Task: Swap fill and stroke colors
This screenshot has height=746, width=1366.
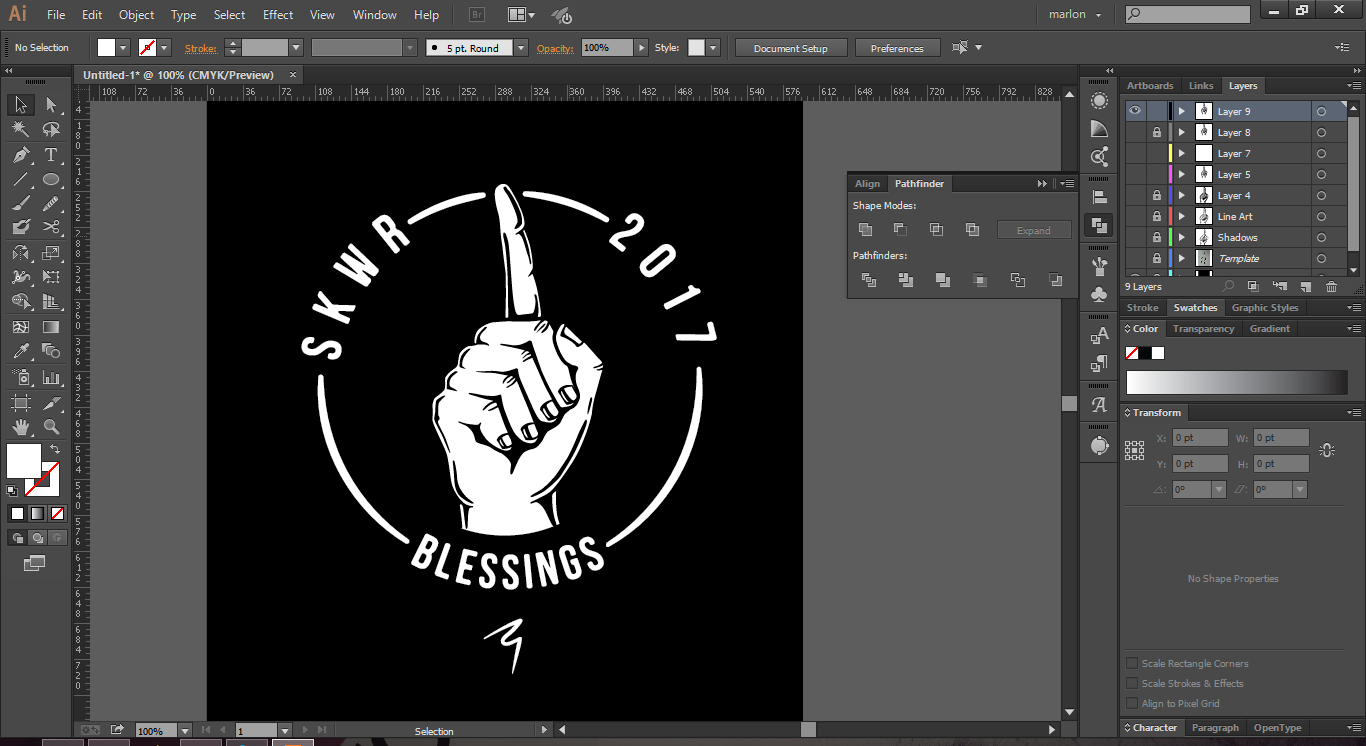Action: (56, 449)
